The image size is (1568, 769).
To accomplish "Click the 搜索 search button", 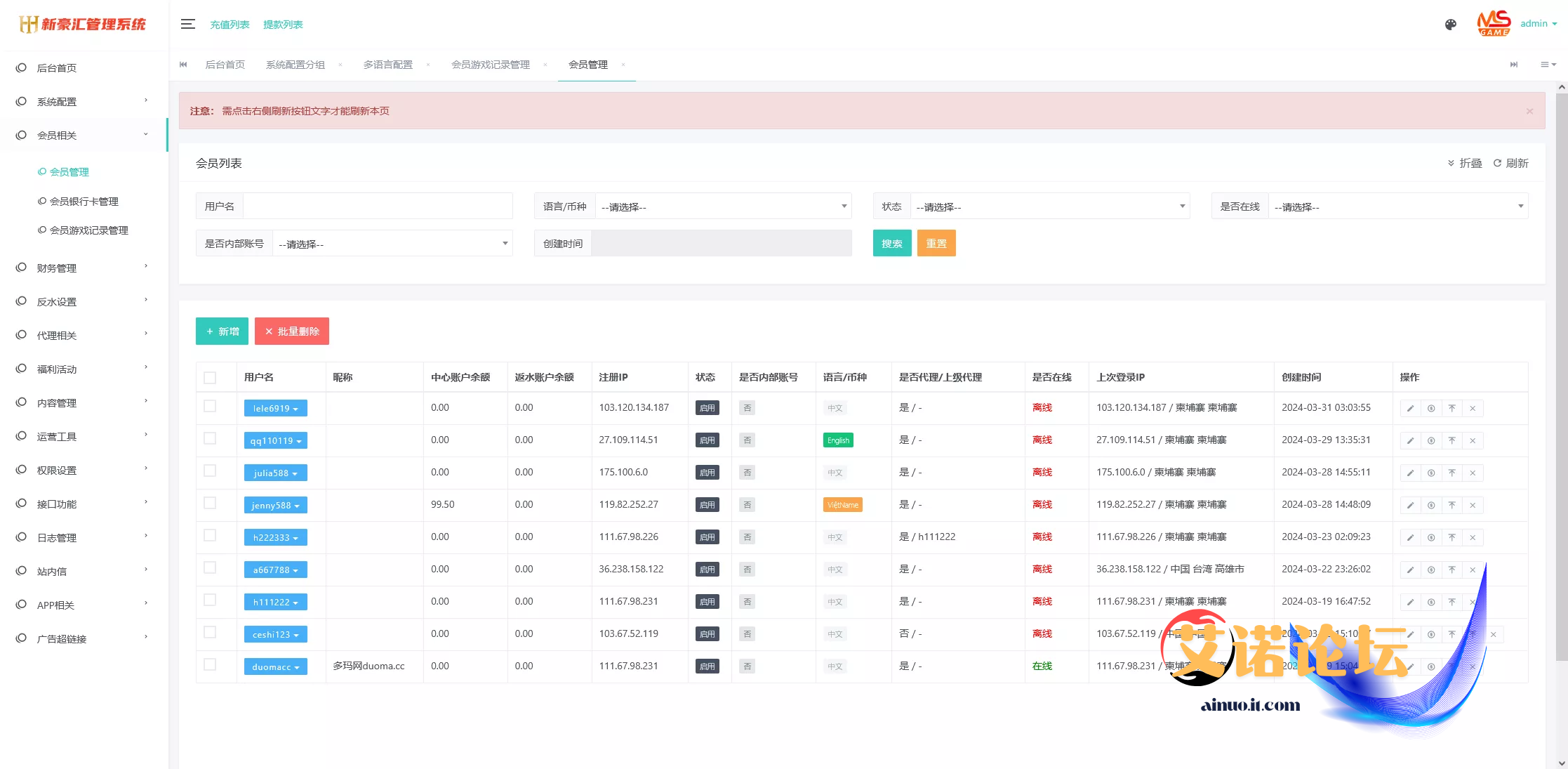I will [892, 244].
